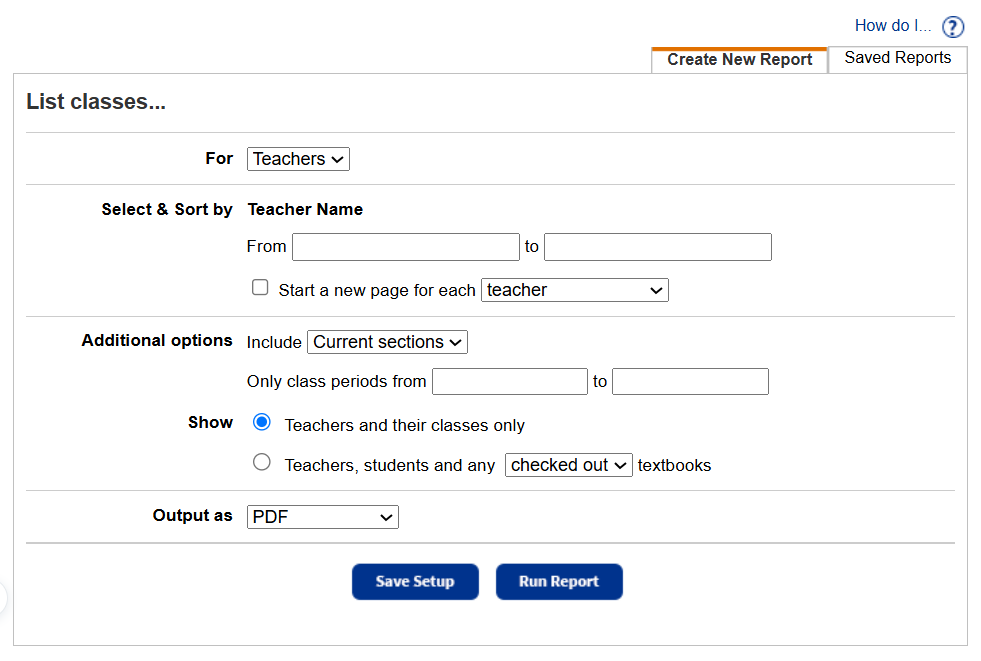Click the 'Teachers and their classes only' label text
The image size is (981, 661).
(404, 426)
